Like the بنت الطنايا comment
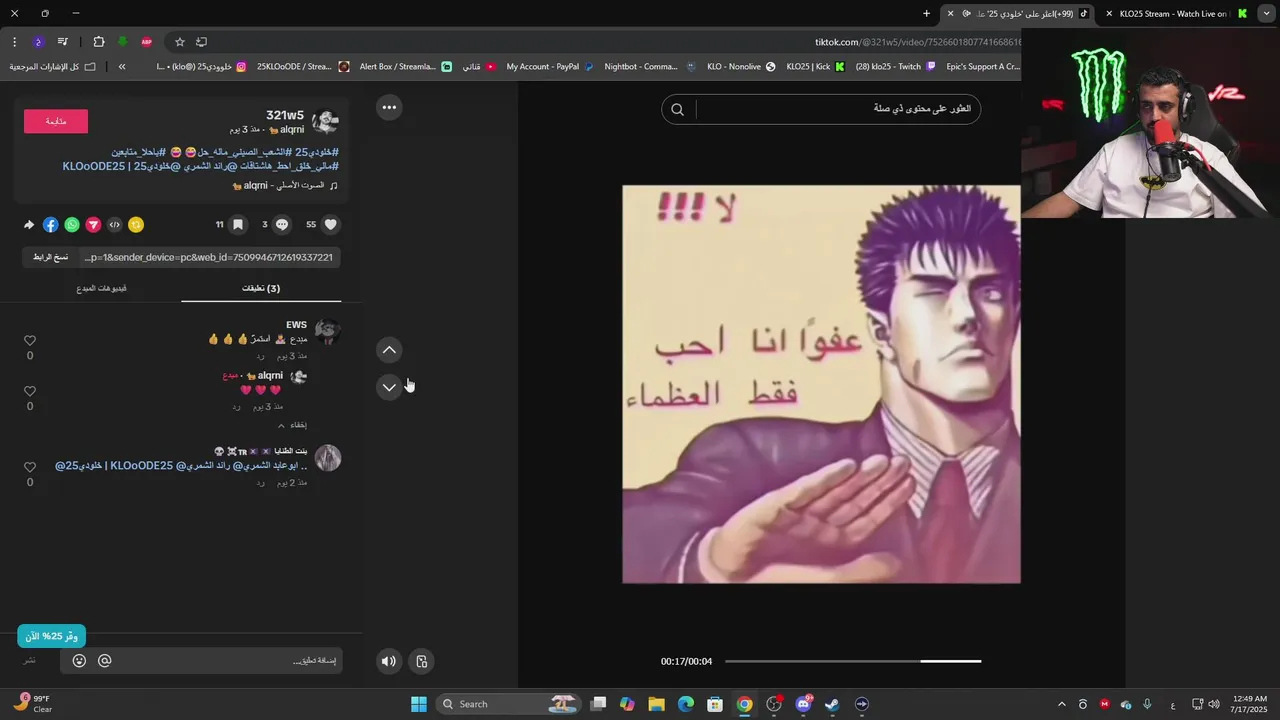 point(30,467)
